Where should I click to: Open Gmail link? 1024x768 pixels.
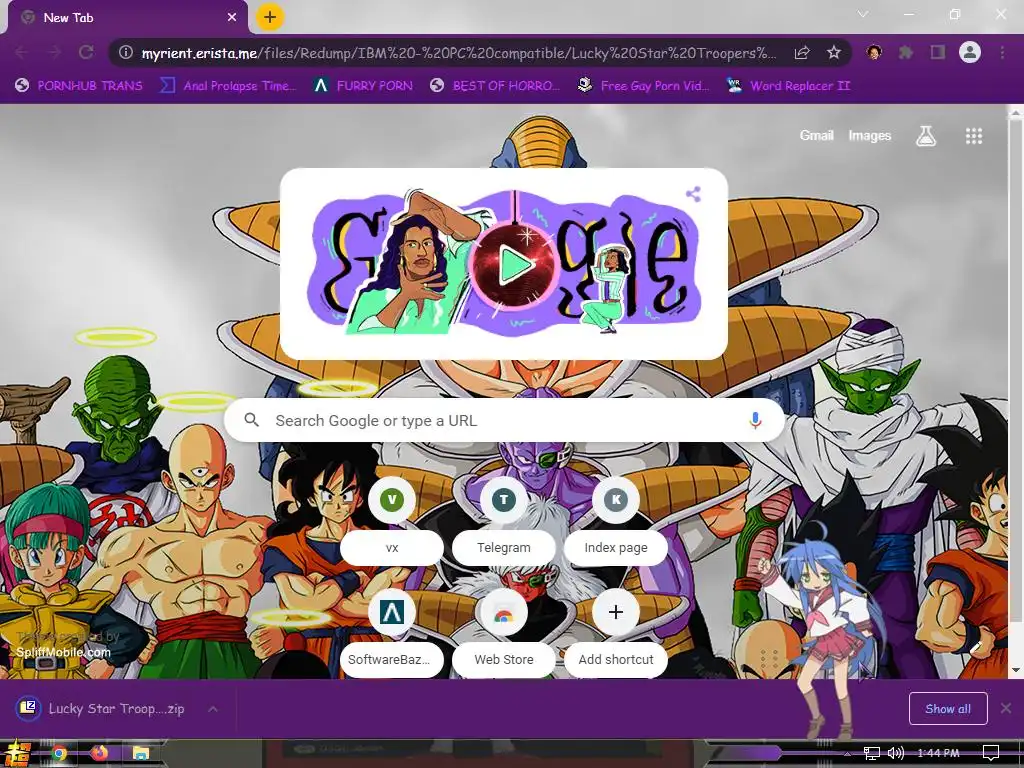click(x=816, y=135)
